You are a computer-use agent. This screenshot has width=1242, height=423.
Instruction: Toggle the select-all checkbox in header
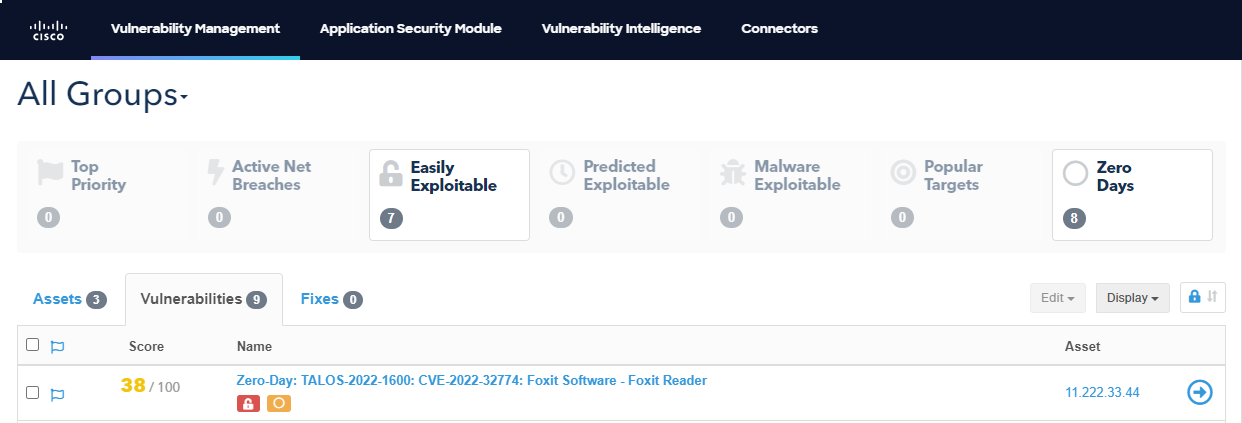(x=32, y=345)
